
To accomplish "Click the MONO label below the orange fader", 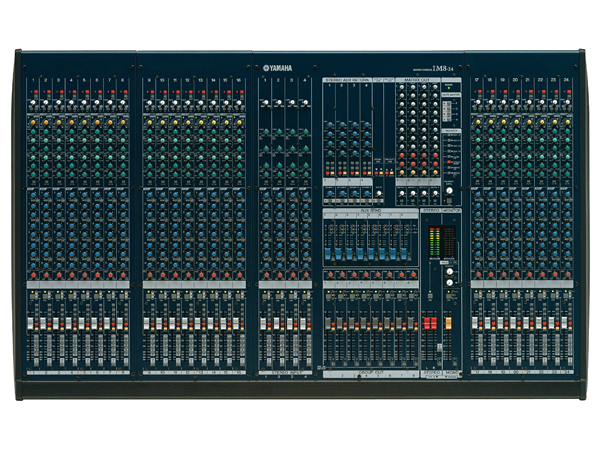I will 452,372.
